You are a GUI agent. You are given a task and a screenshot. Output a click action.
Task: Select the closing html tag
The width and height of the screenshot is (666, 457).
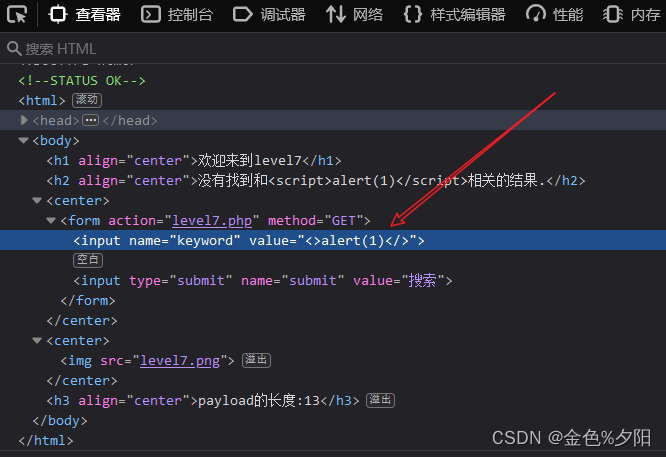(x=46, y=440)
